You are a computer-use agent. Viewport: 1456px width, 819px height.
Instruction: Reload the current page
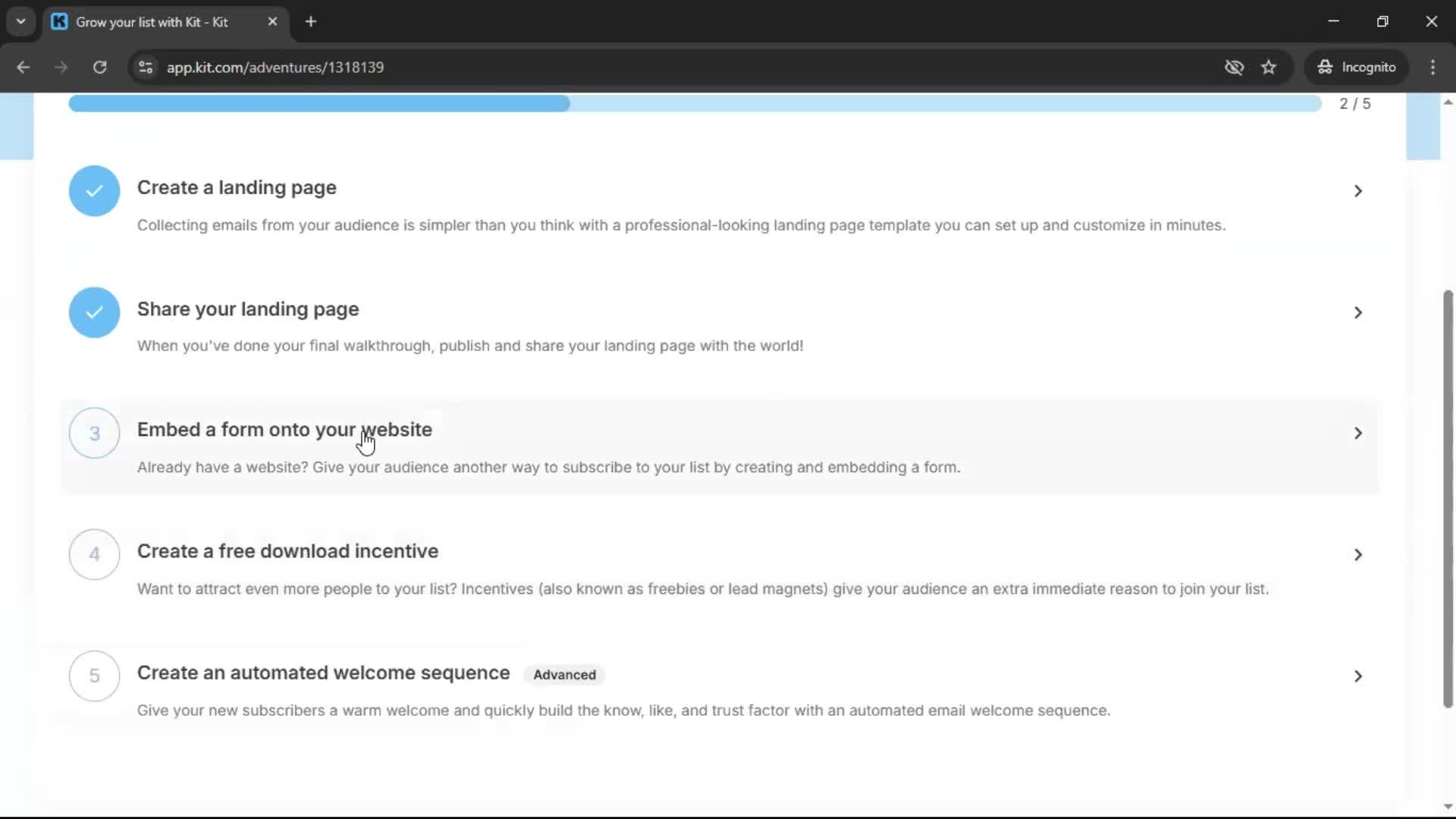point(99,67)
